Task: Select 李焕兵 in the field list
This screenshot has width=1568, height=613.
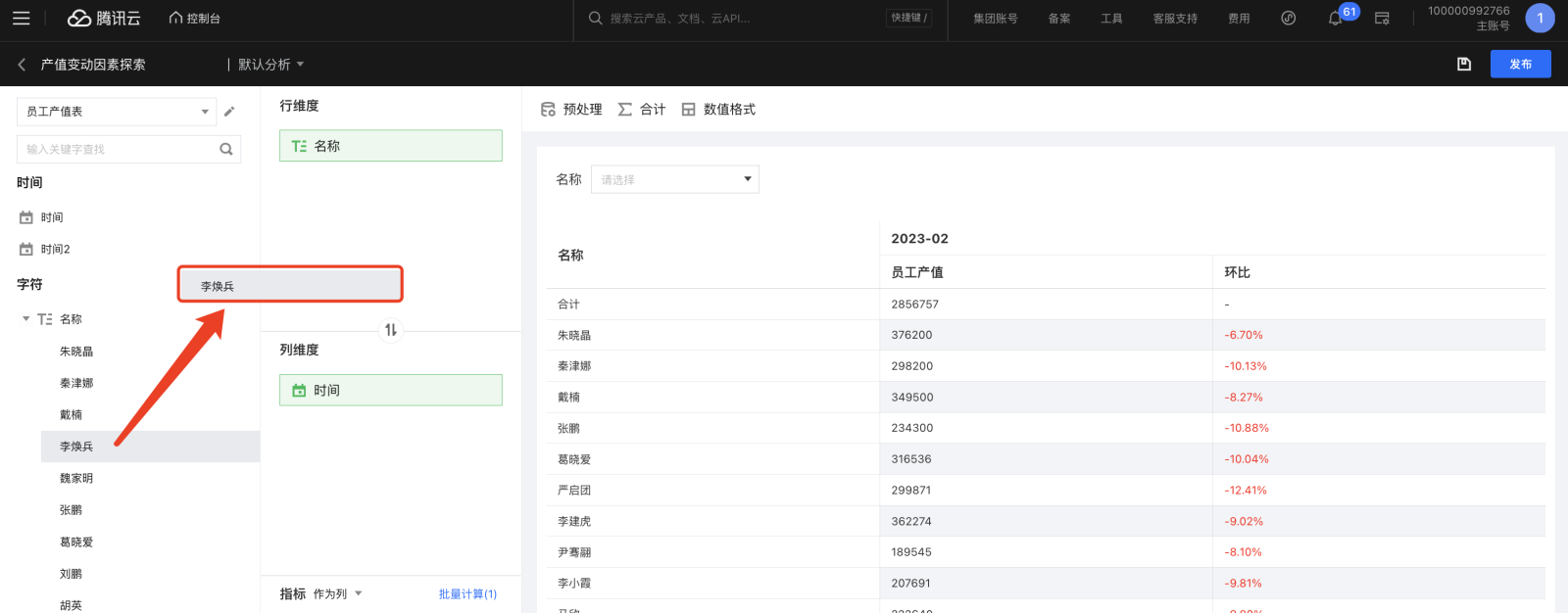Action: click(x=150, y=447)
